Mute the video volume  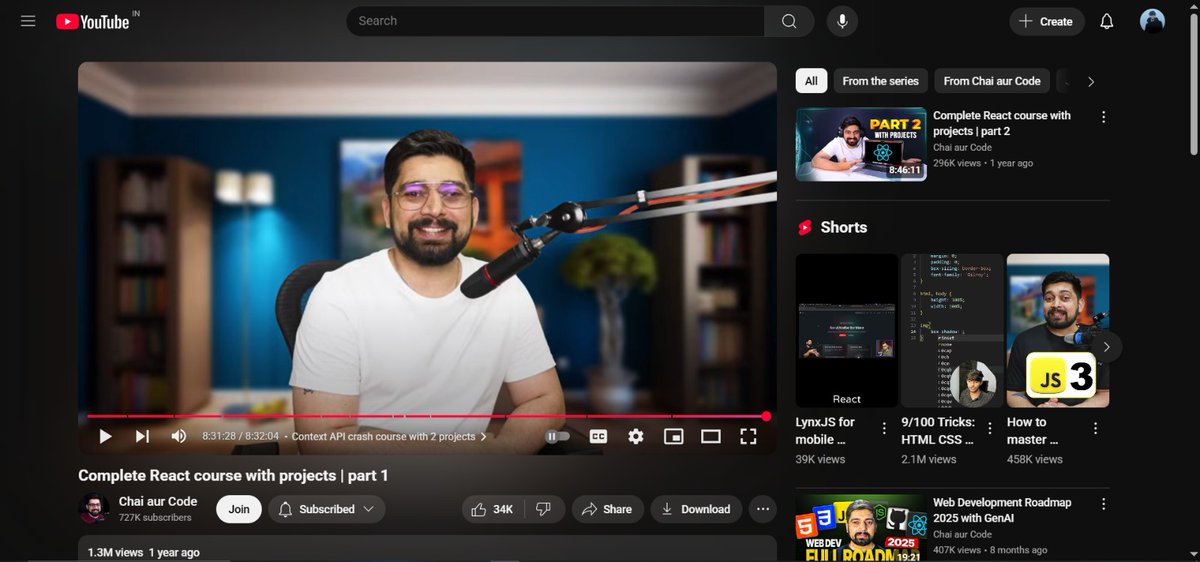click(x=179, y=436)
